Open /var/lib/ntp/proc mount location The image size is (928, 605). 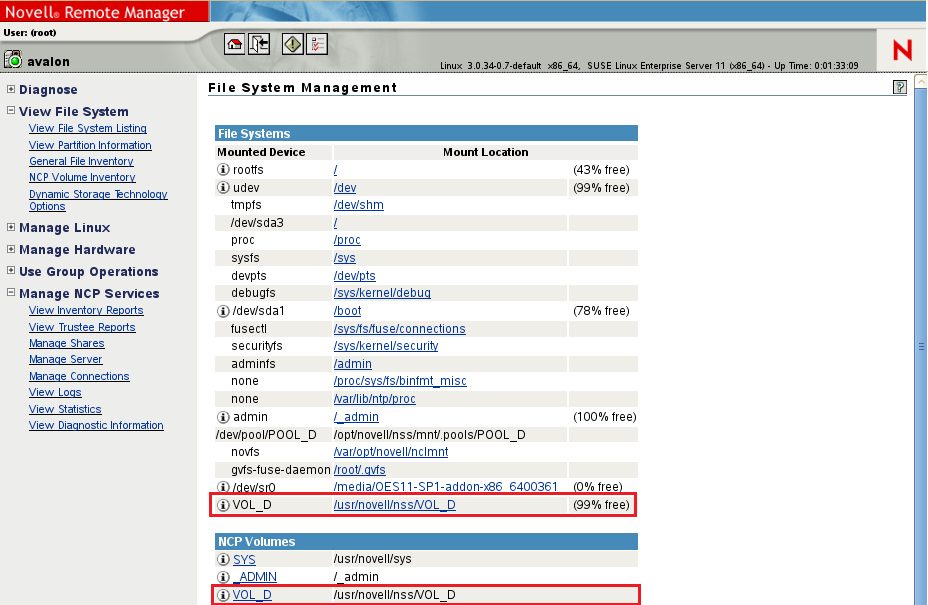coord(375,399)
